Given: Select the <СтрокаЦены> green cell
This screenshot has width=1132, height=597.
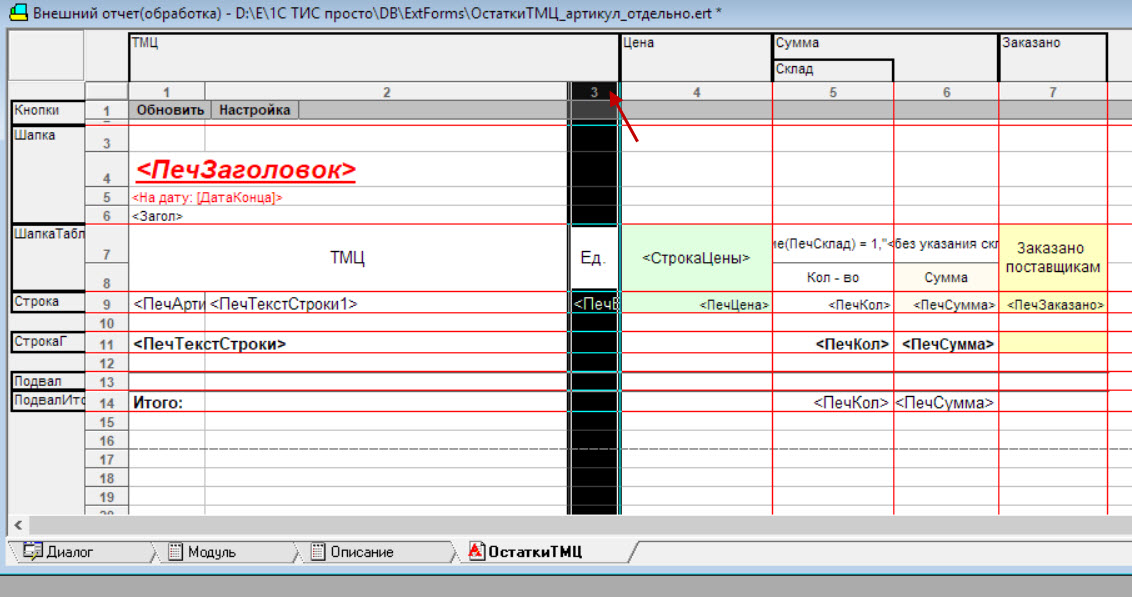Looking at the screenshot, I should coord(696,258).
